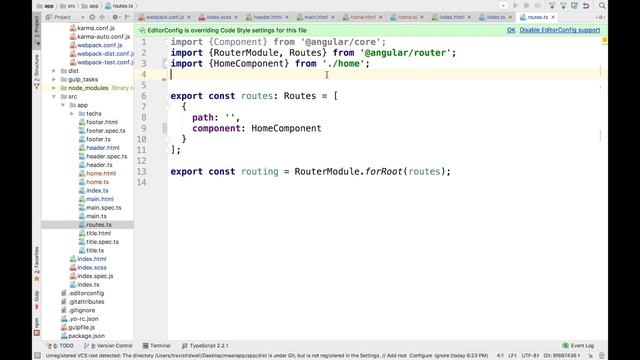Click the line 13 routing declaration
The height and width of the screenshot is (360, 640).
pyautogui.click(x=311, y=171)
